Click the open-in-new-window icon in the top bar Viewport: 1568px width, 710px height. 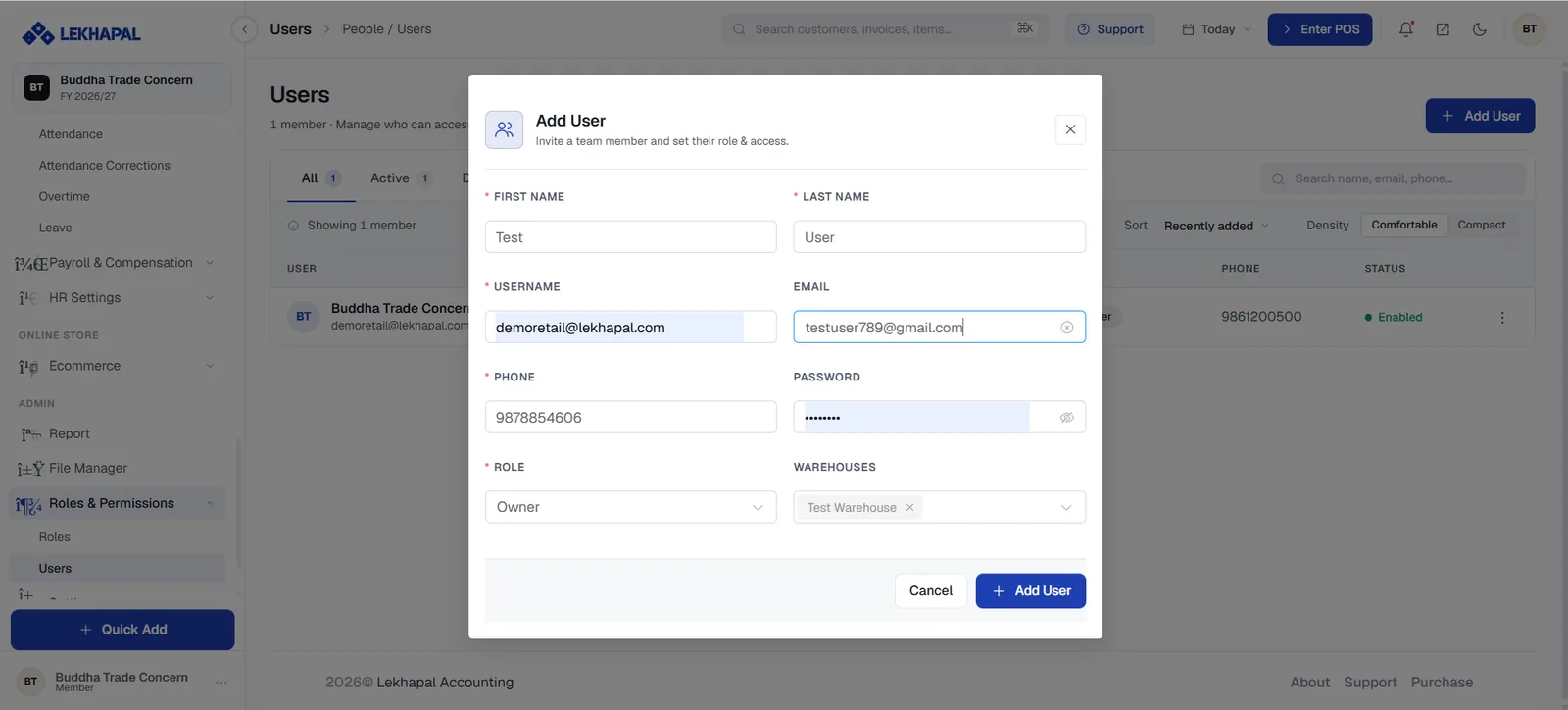tap(1443, 29)
